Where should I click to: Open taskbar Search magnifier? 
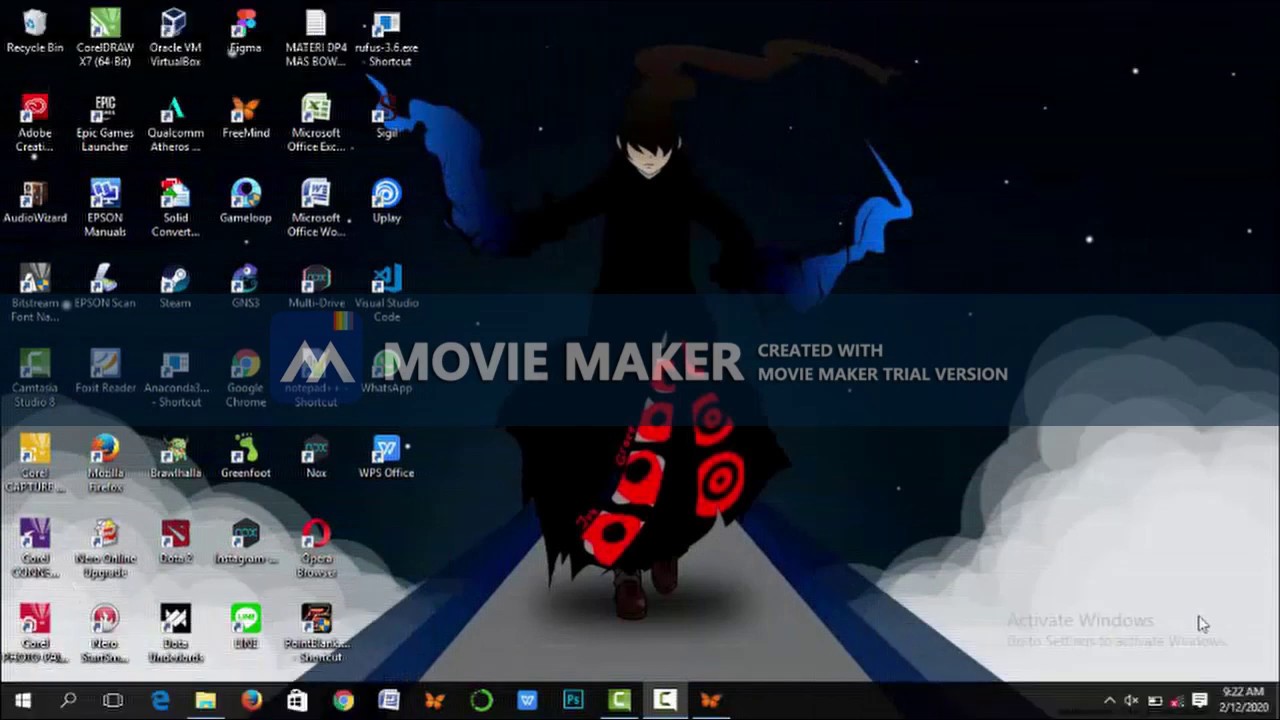68,701
